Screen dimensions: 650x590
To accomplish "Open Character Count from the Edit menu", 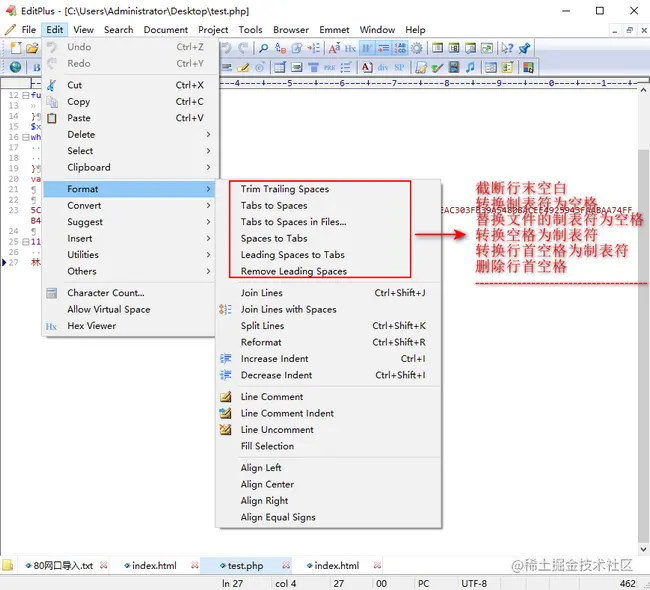I will [x=129, y=293].
